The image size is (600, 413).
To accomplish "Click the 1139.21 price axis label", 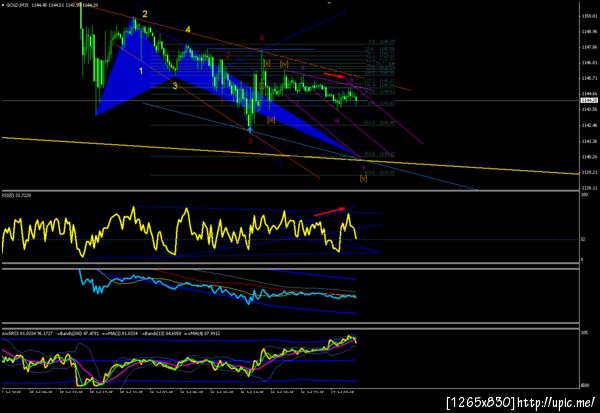I will [x=589, y=172].
